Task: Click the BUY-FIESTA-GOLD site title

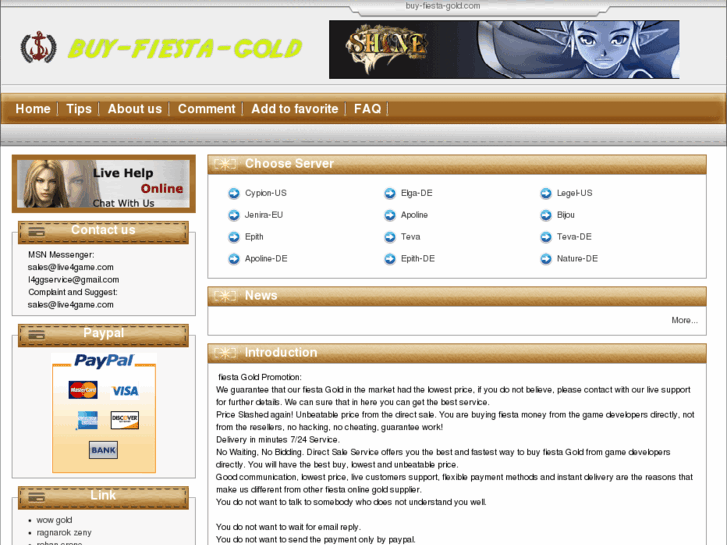Action: [185, 48]
